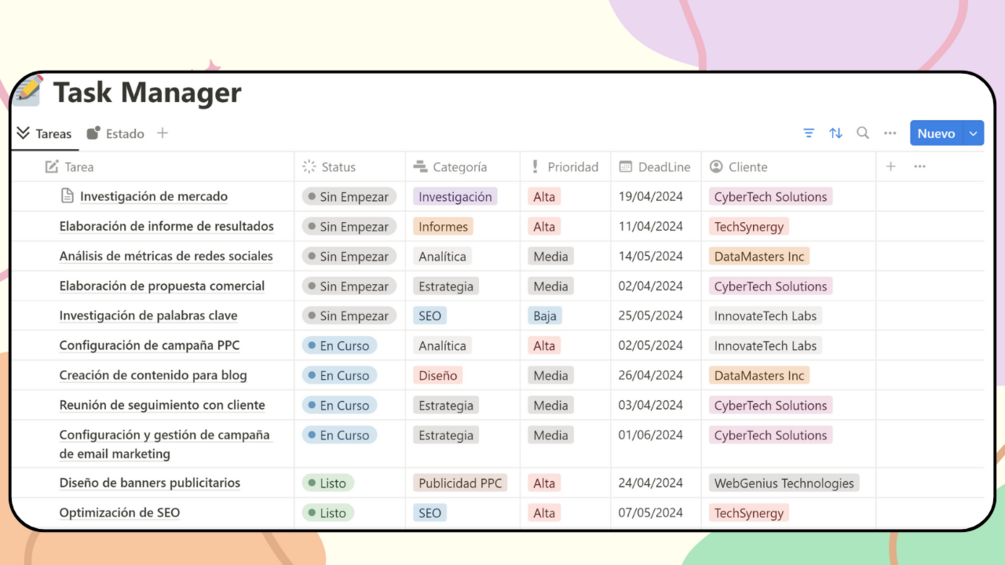Select the Baja priority tag
Viewport: 1005px width, 565px height.
(x=545, y=316)
